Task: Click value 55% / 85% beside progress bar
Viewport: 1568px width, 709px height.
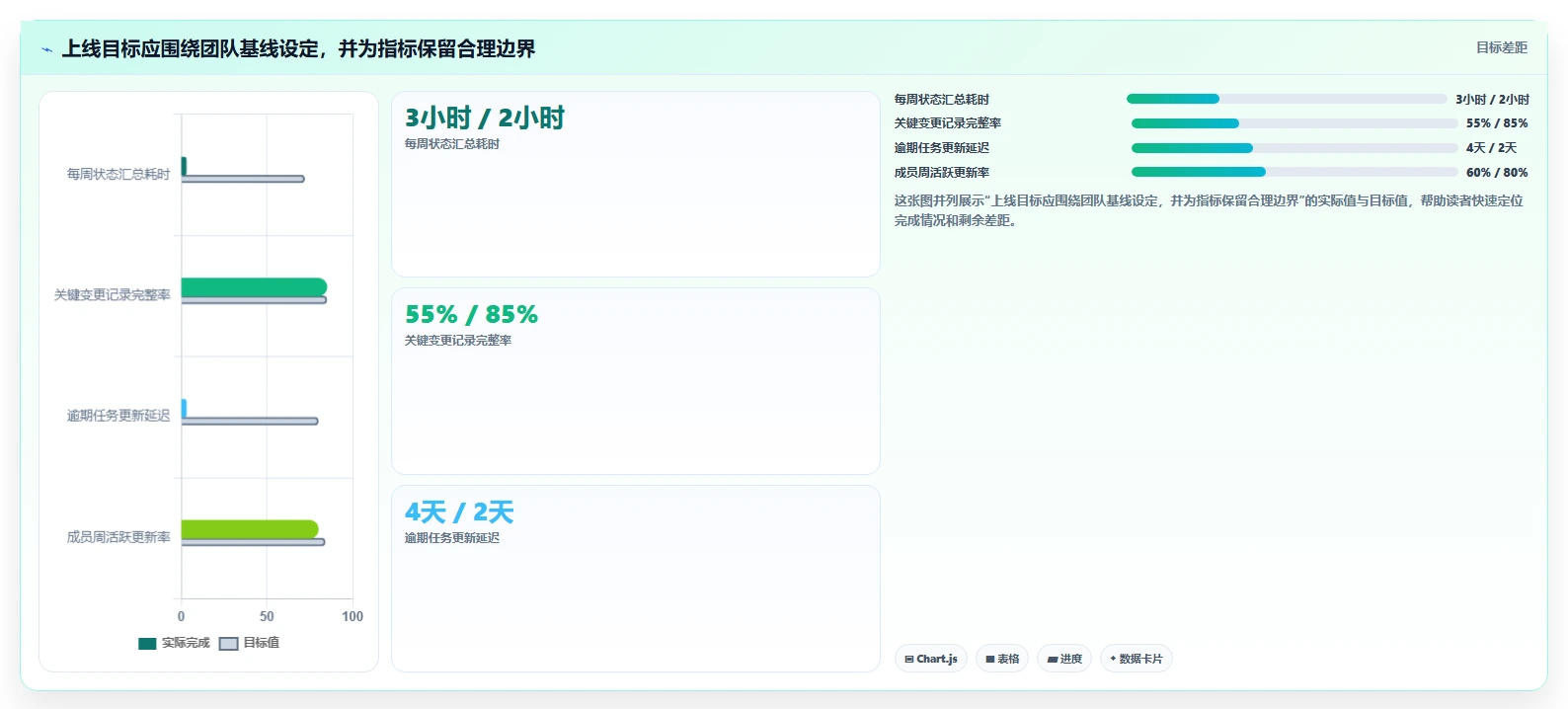Action: (1497, 123)
